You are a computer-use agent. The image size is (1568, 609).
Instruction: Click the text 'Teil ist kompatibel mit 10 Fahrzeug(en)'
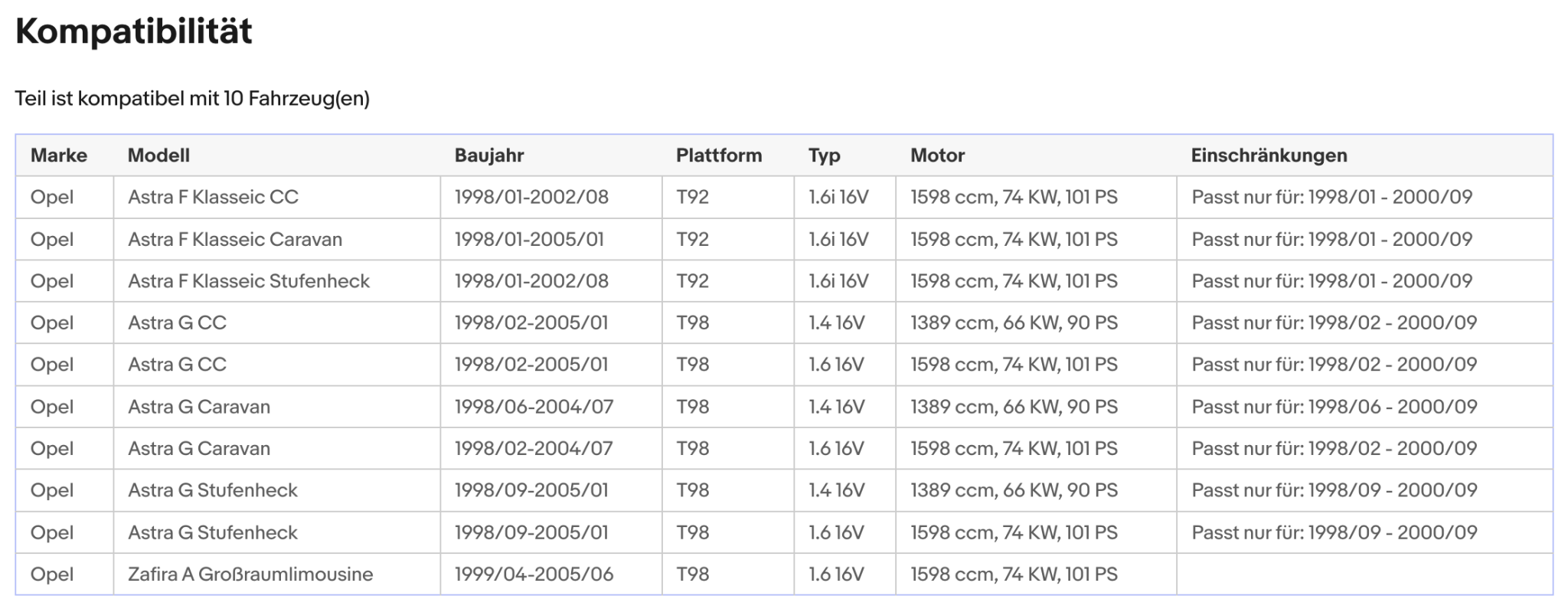(x=192, y=99)
